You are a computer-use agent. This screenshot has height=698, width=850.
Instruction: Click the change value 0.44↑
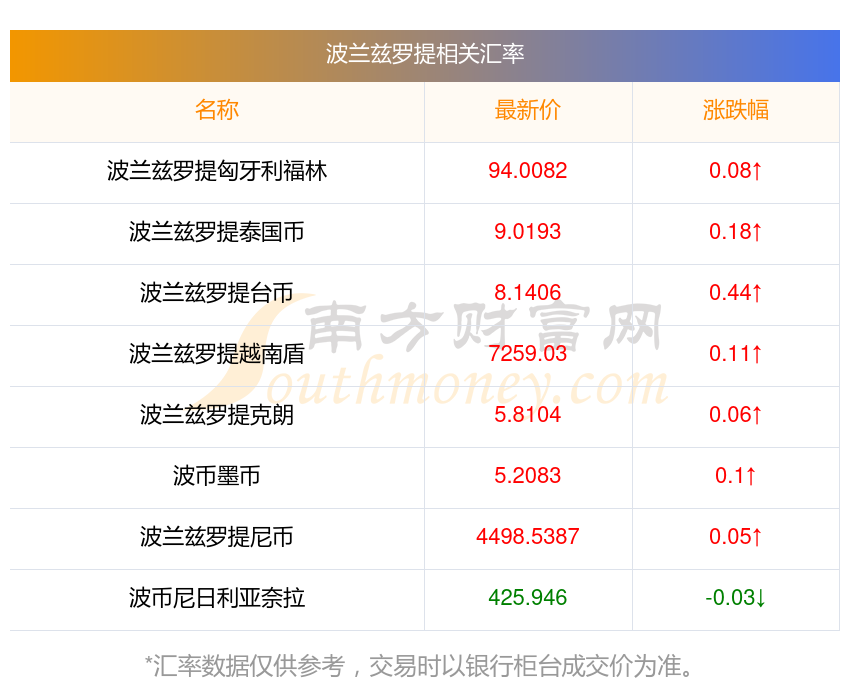click(736, 293)
